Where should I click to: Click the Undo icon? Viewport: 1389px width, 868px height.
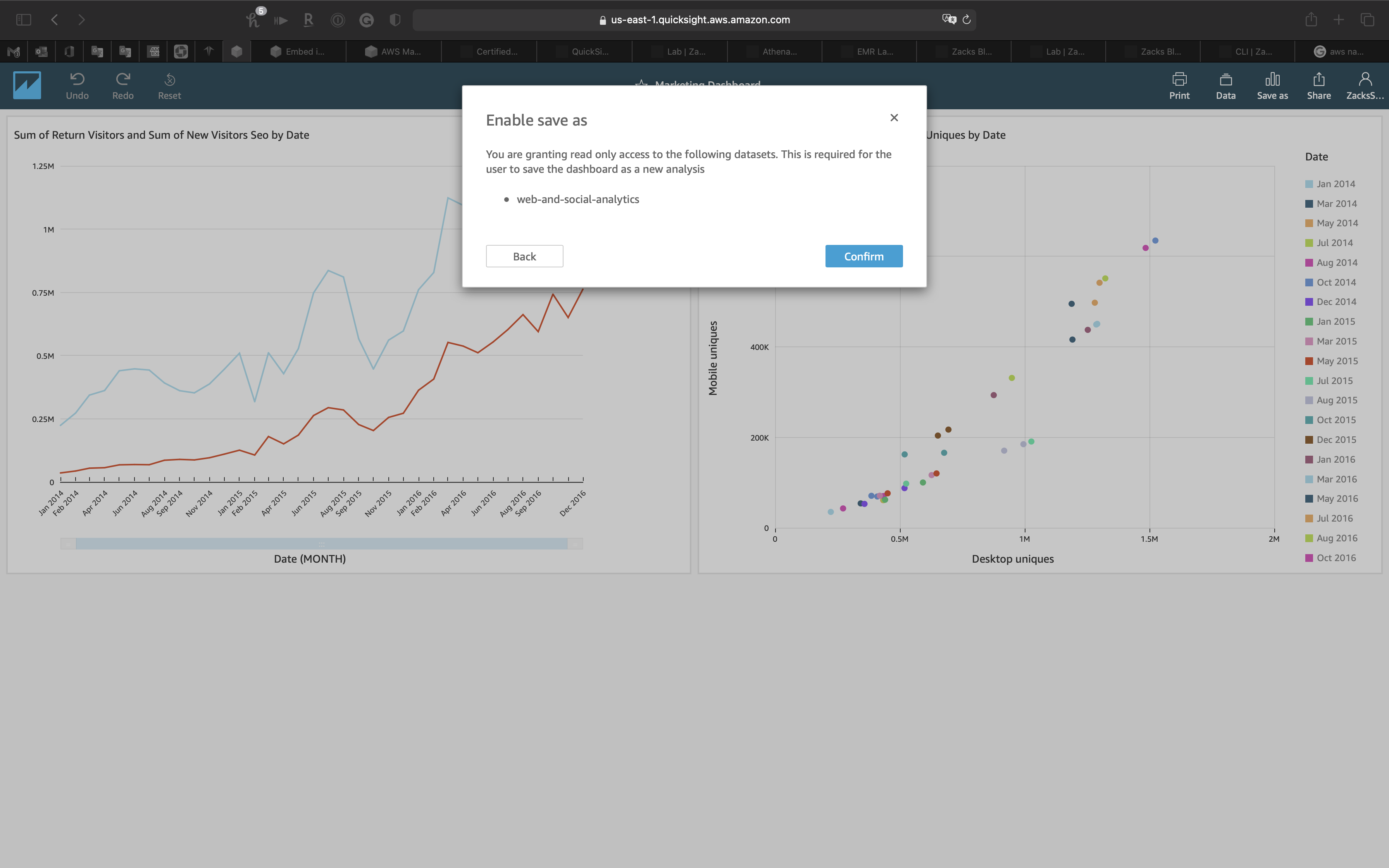(x=77, y=79)
